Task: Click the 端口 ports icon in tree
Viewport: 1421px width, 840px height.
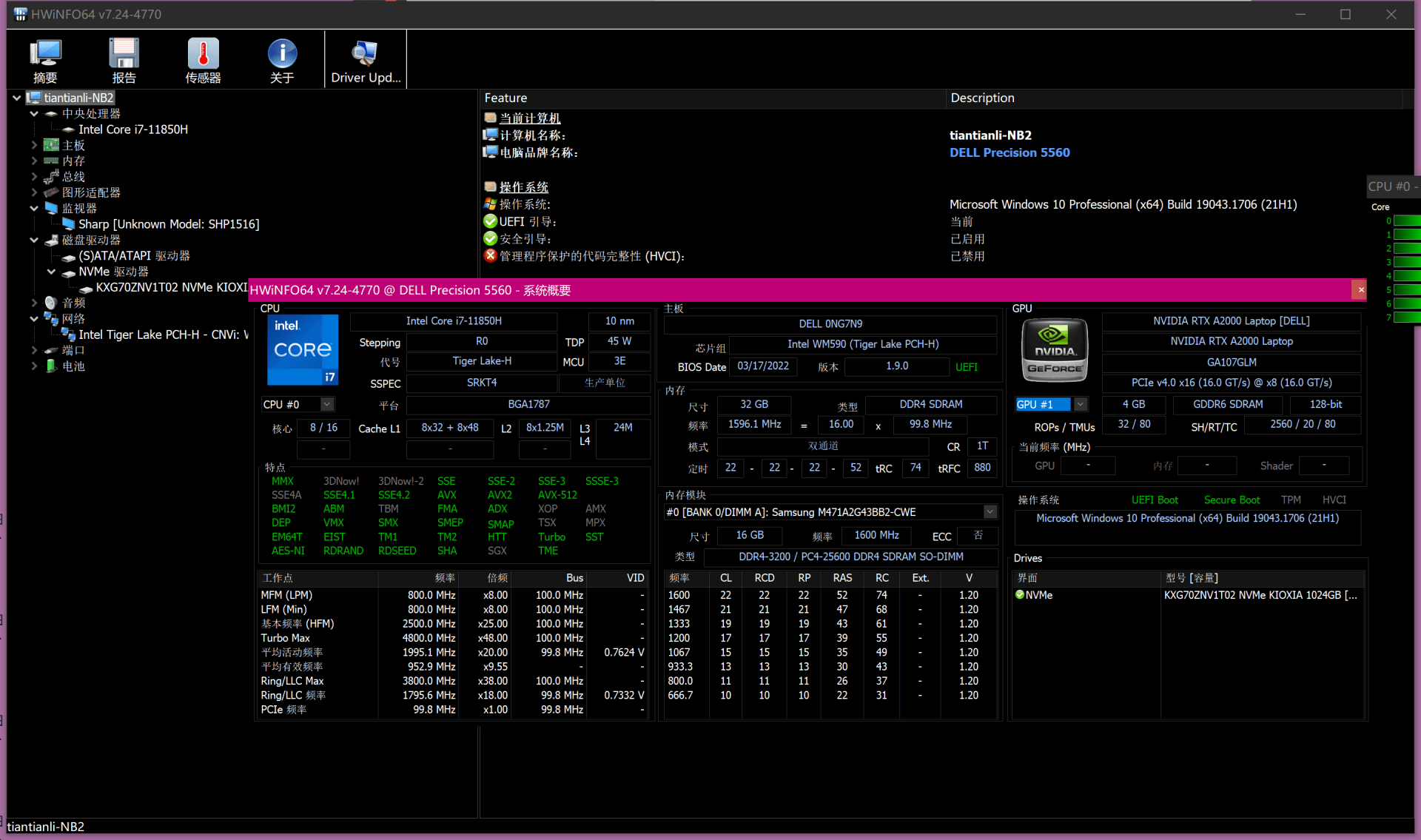Action: click(51, 350)
